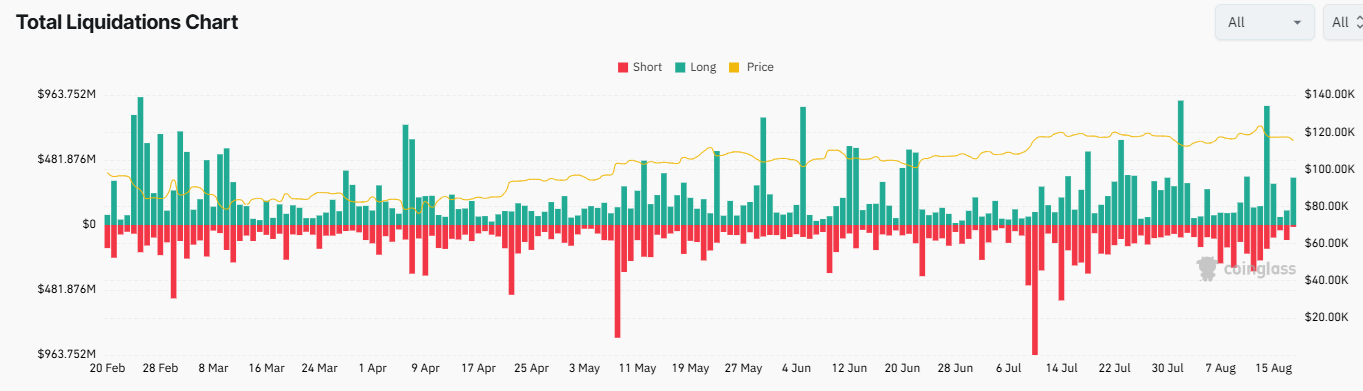Click the '$40.00K' price axis label
The width and height of the screenshot is (1363, 391).
pos(1327,280)
